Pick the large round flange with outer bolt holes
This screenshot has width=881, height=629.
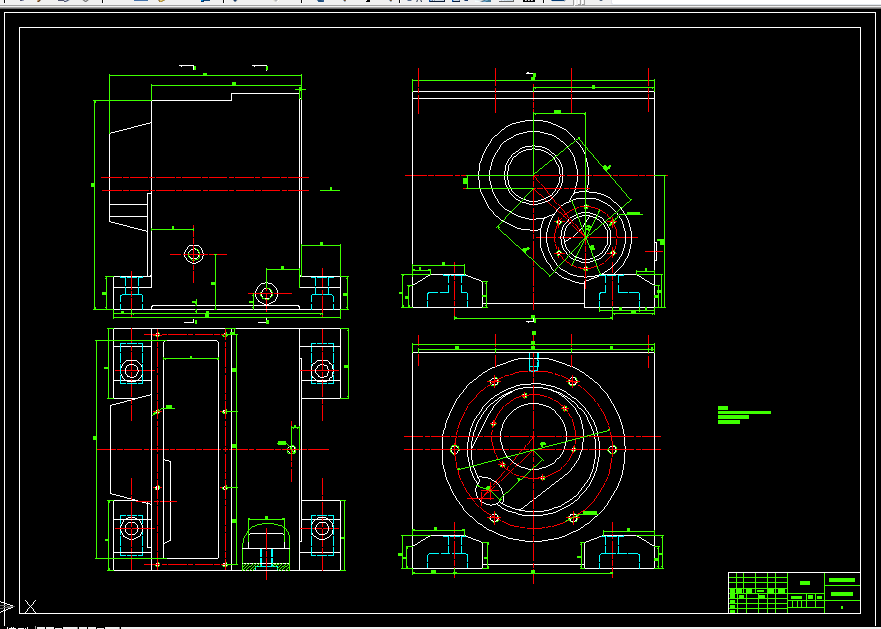click(x=533, y=449)
